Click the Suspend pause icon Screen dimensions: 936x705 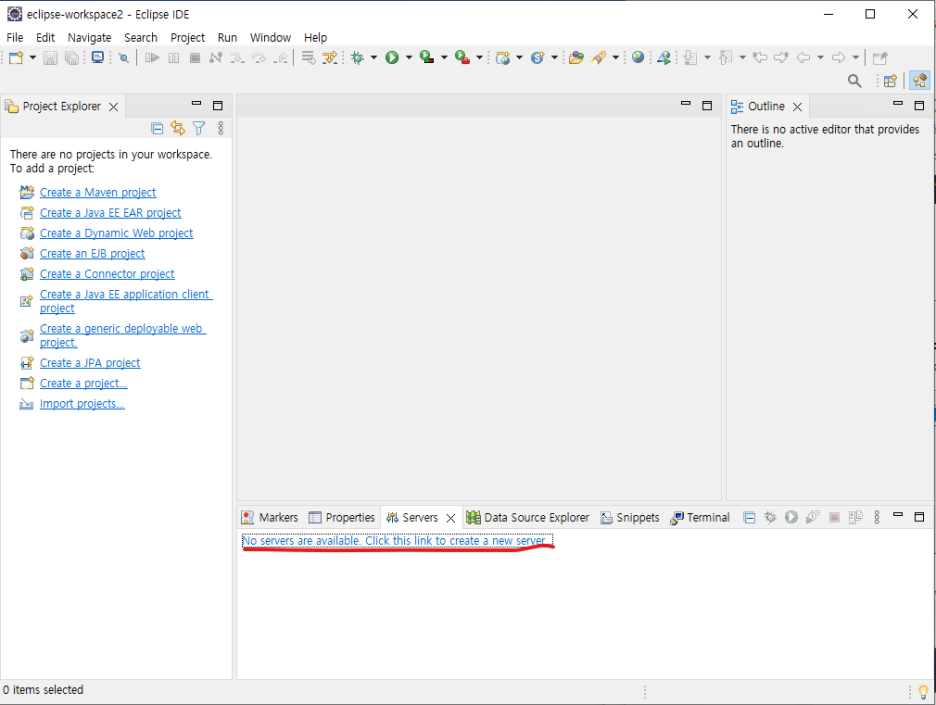(x=174, y=58)
